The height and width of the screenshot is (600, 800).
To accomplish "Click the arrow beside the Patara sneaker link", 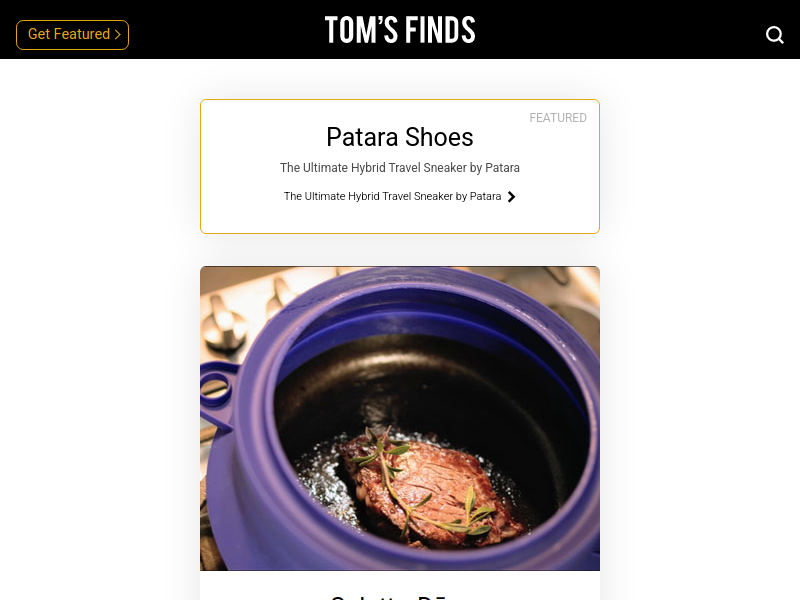I will pos(511,197).
